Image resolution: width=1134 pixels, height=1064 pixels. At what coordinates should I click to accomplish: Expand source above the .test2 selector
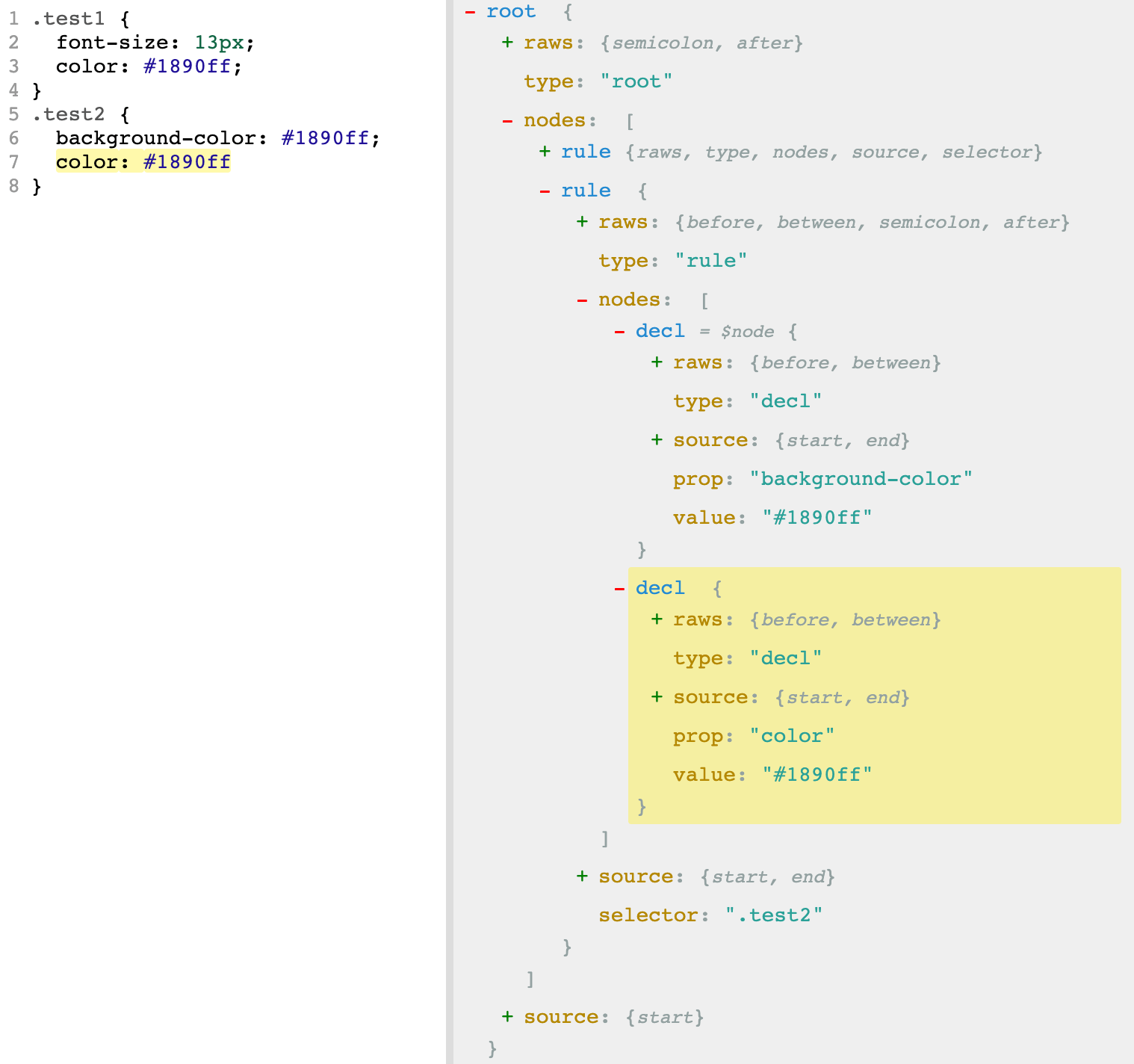tap(582, 877)
